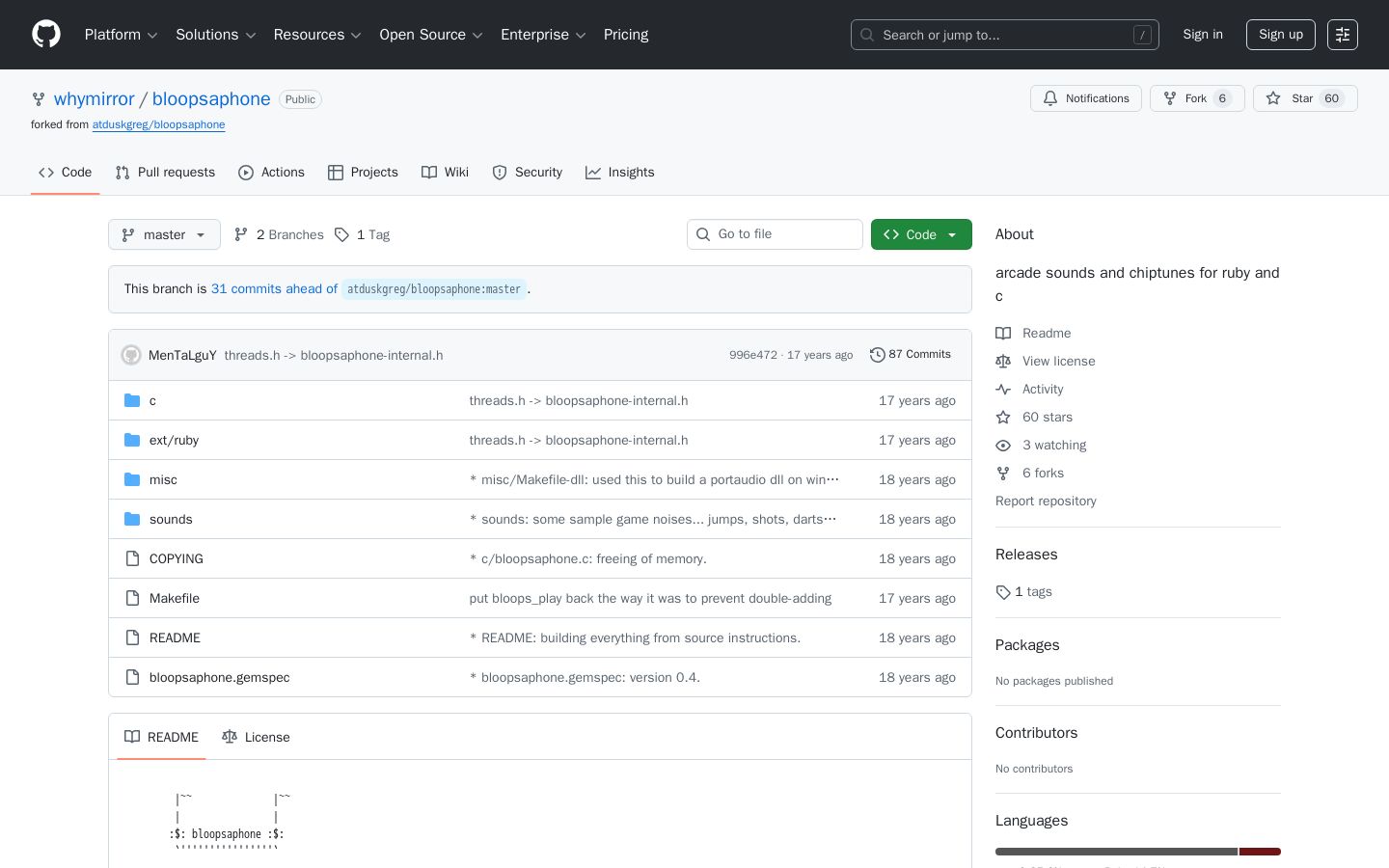Screen dimensions: 1389x868
Task: Open the whymirror owner link
Action: tap(95, 98)
